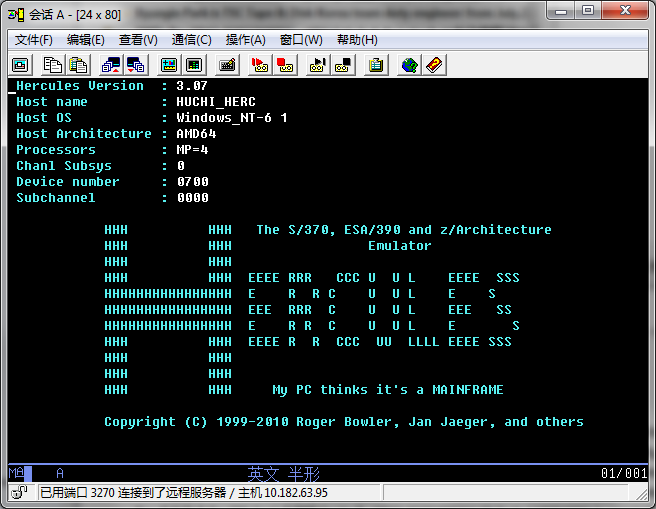Click the 'Hercules Version' text line

point(112,86)
